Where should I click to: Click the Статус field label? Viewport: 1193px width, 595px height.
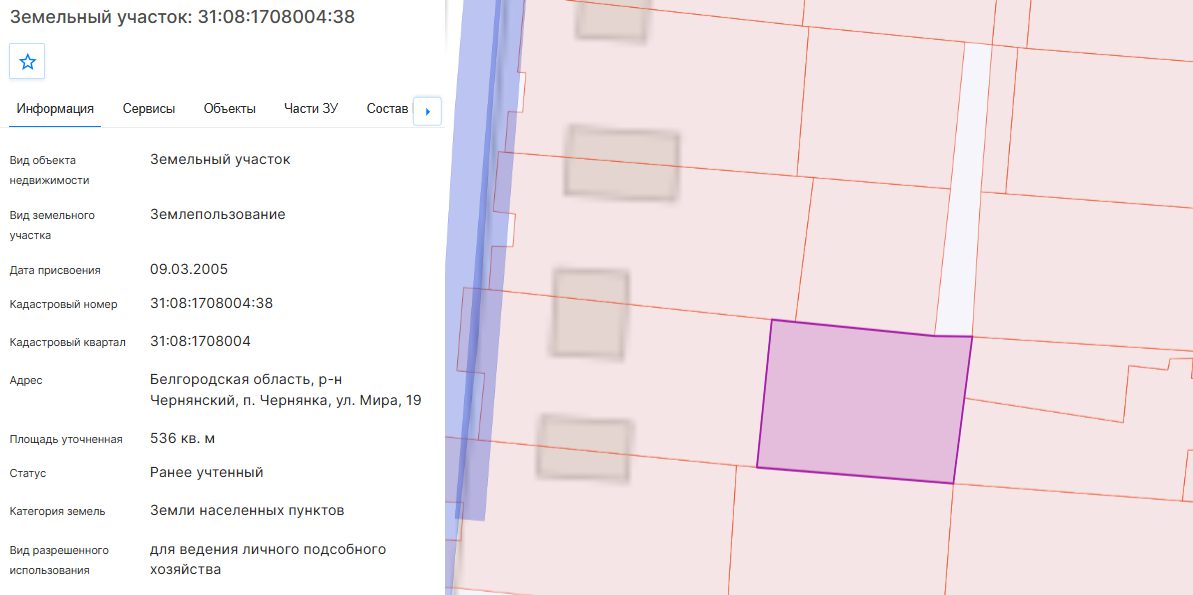pyautogui.click(x=28, y=473)
